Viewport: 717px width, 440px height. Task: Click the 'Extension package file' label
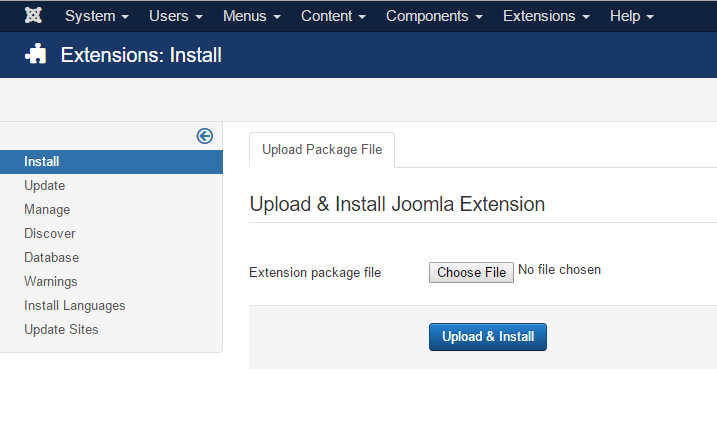[x=315, y=273]
